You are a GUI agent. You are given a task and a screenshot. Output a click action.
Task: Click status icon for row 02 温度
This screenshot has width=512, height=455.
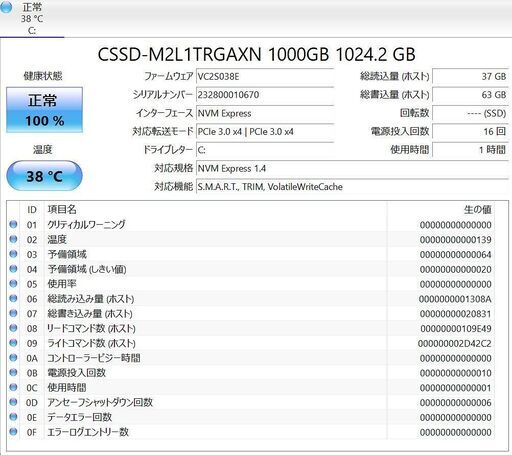coord(13,239)
